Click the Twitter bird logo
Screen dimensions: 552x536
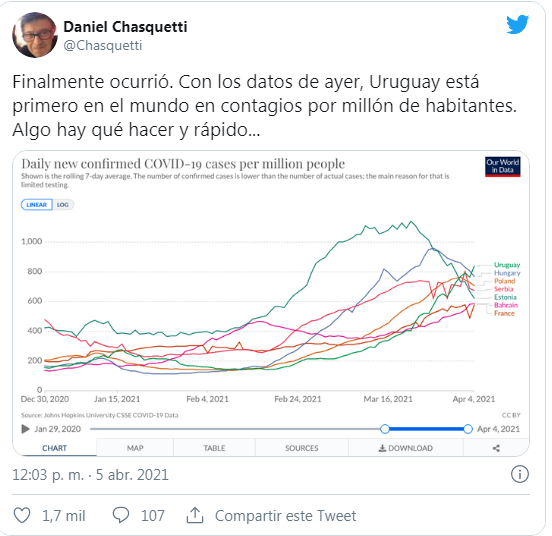[x=518, y=24]
